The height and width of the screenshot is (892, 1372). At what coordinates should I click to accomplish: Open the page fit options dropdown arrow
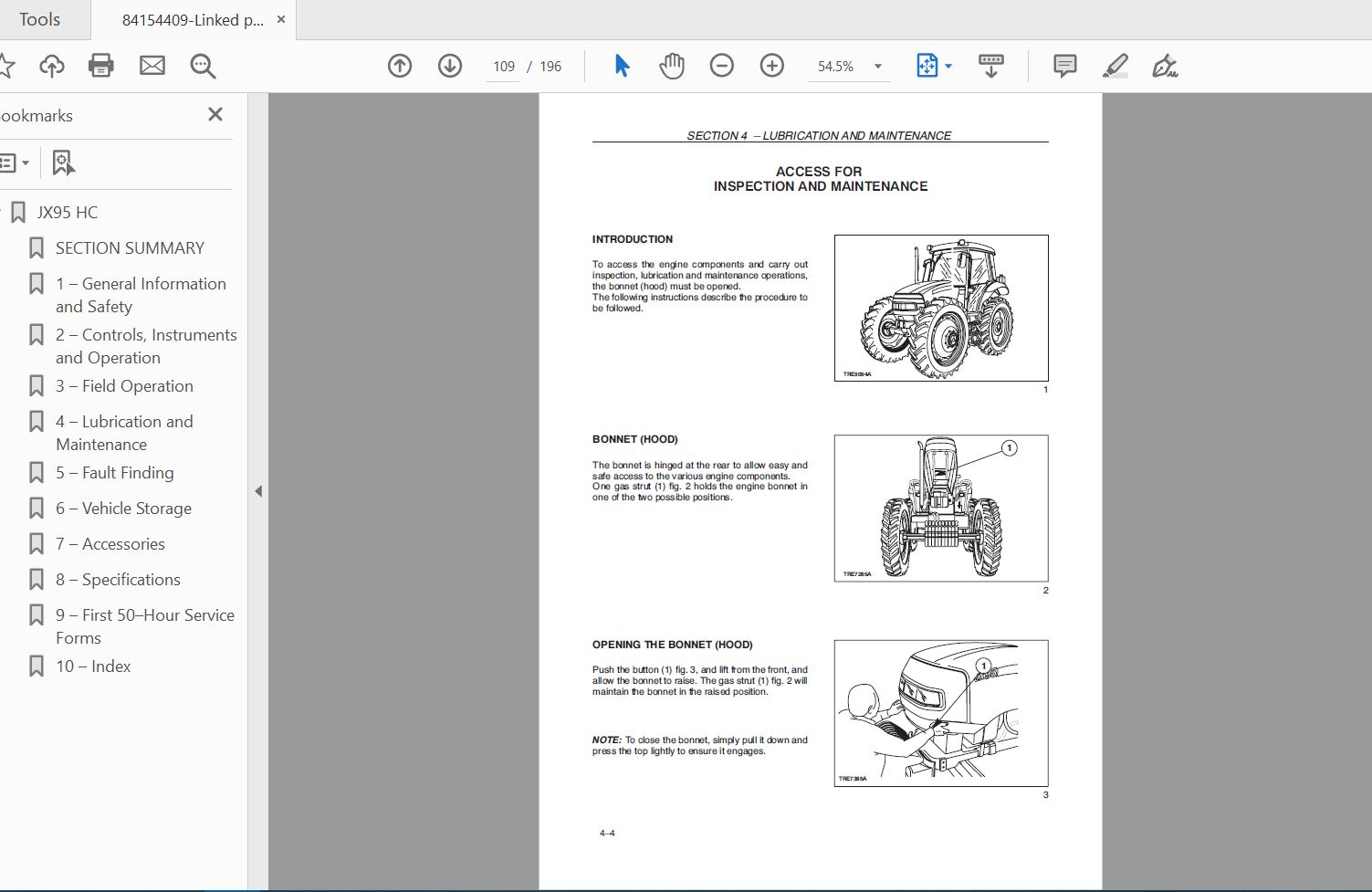click(x=948, y=67)
